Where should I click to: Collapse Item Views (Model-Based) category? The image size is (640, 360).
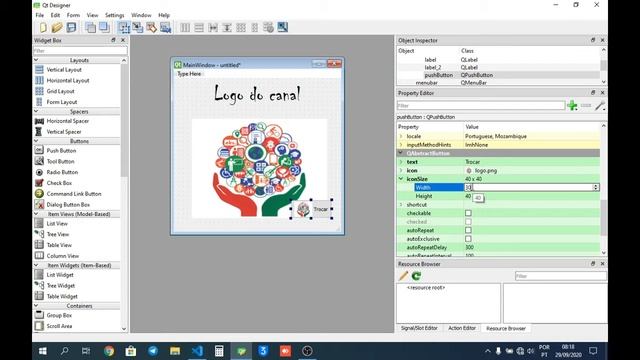[x=36, y=214]
